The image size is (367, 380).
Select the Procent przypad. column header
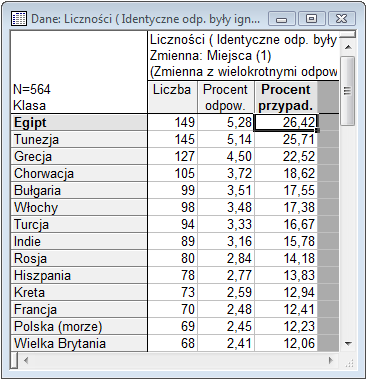(286, 97)
